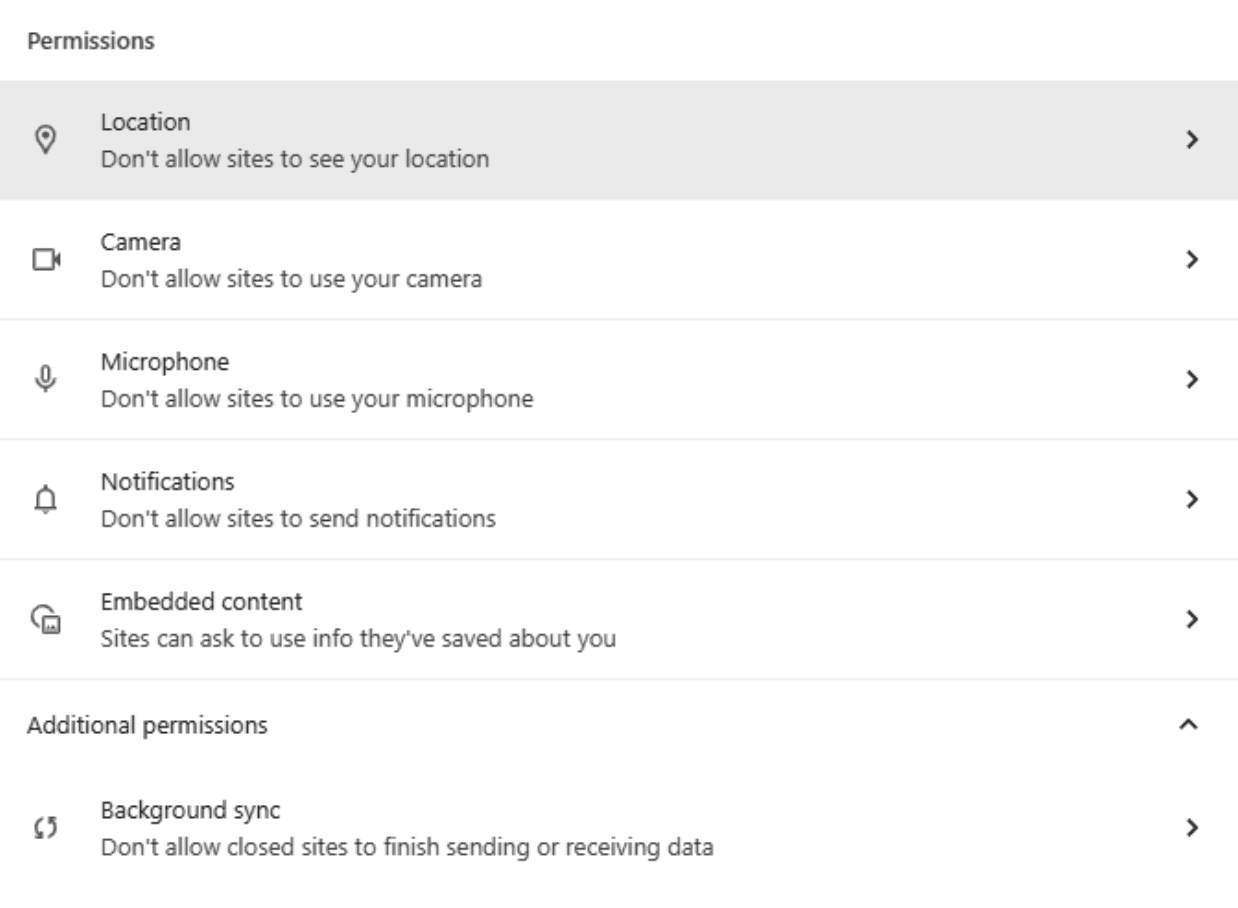Click the Additional permissions header label
1238x908 pixels.
(147, 725)
